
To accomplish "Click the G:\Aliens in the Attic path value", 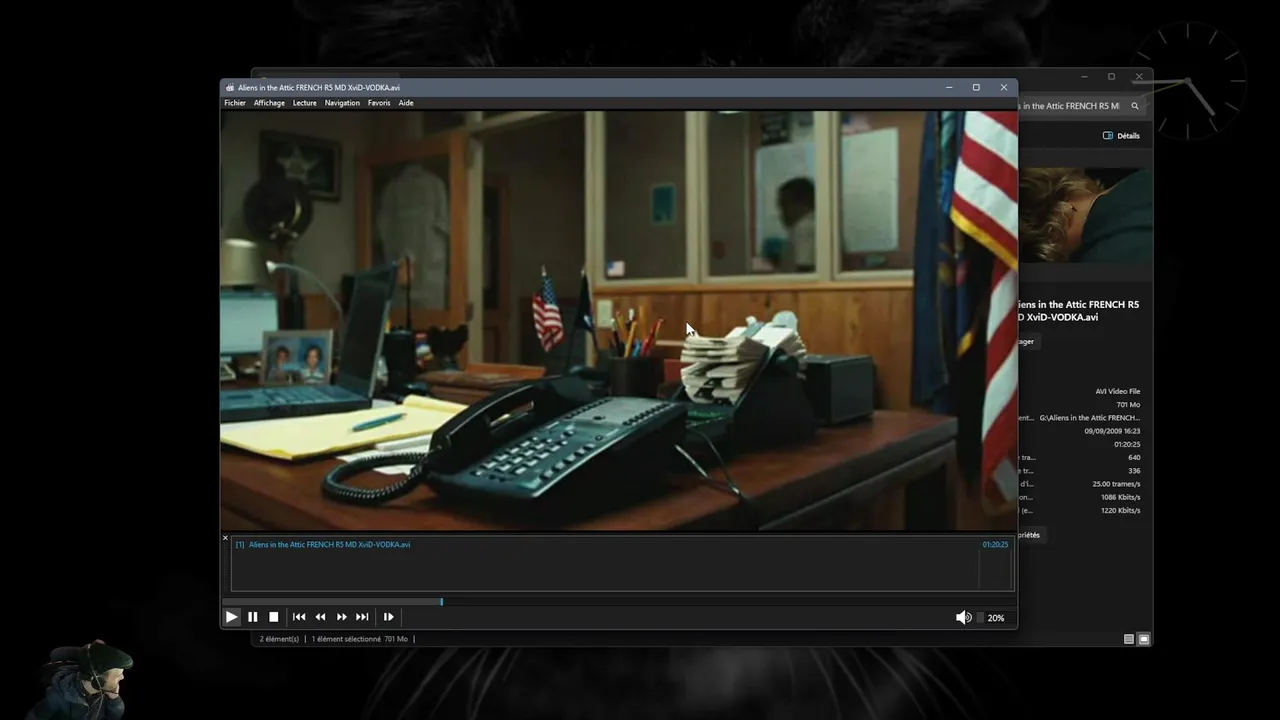I will coord(1090,418).
